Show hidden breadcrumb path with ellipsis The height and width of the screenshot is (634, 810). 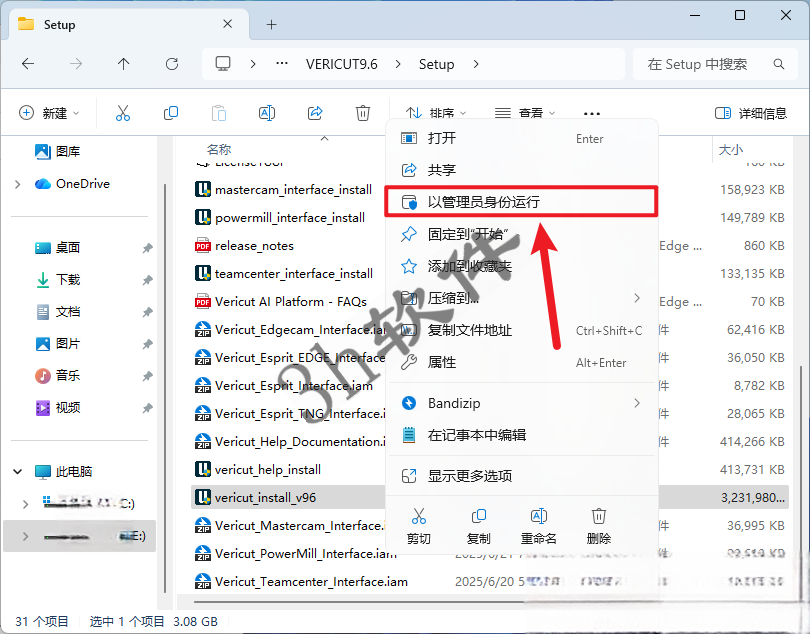pyautogui.click(x=282, y=64)
